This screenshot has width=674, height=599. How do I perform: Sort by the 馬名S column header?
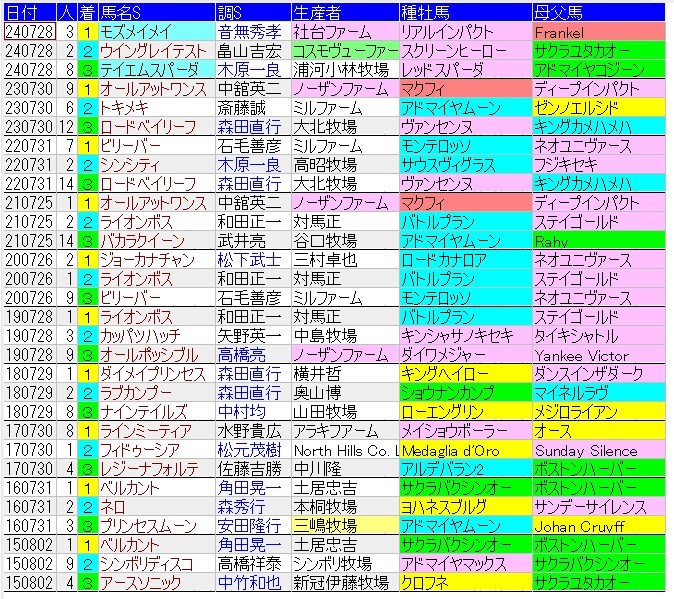[157, 13]
